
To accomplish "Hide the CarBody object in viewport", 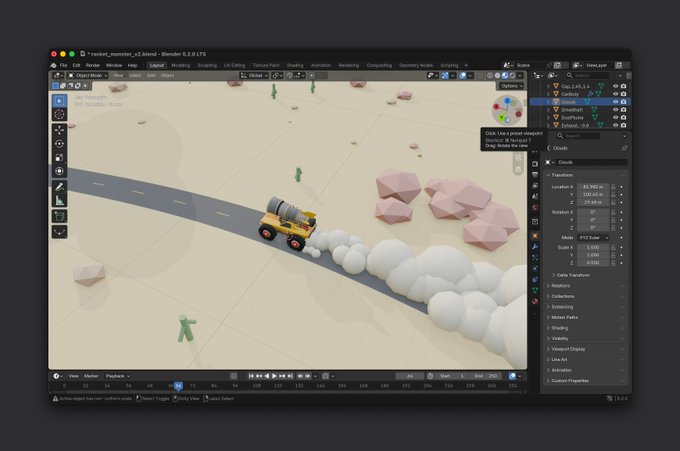I will point(615,94).
